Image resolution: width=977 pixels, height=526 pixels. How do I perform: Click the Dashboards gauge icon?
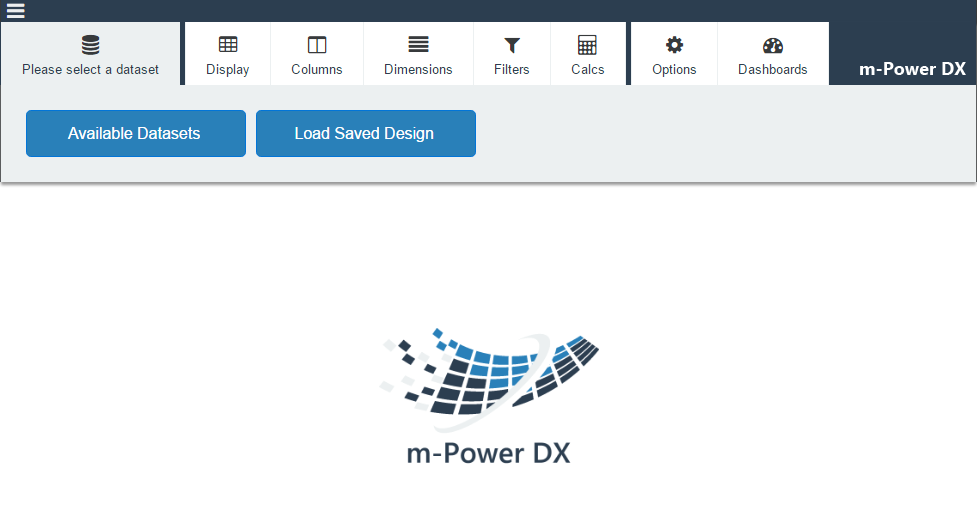773,45
